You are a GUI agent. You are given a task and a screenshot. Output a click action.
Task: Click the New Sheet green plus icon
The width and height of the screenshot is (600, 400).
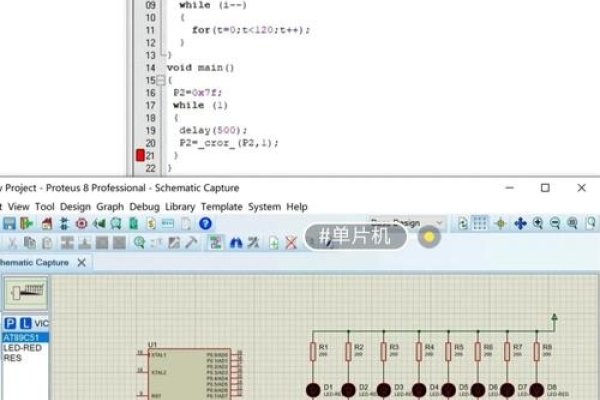coord(274,243)
